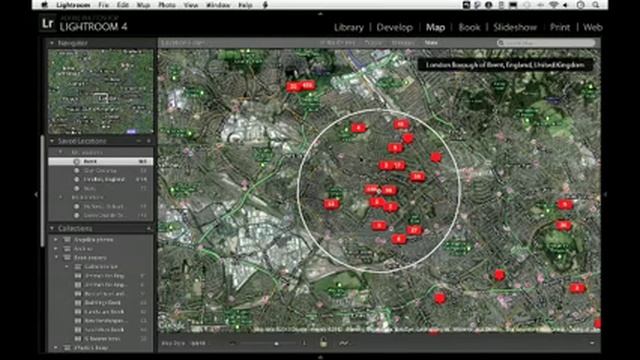Screen dimensions: 640x360
Task: Filter by Tagged photos
Action: point(373,42)
